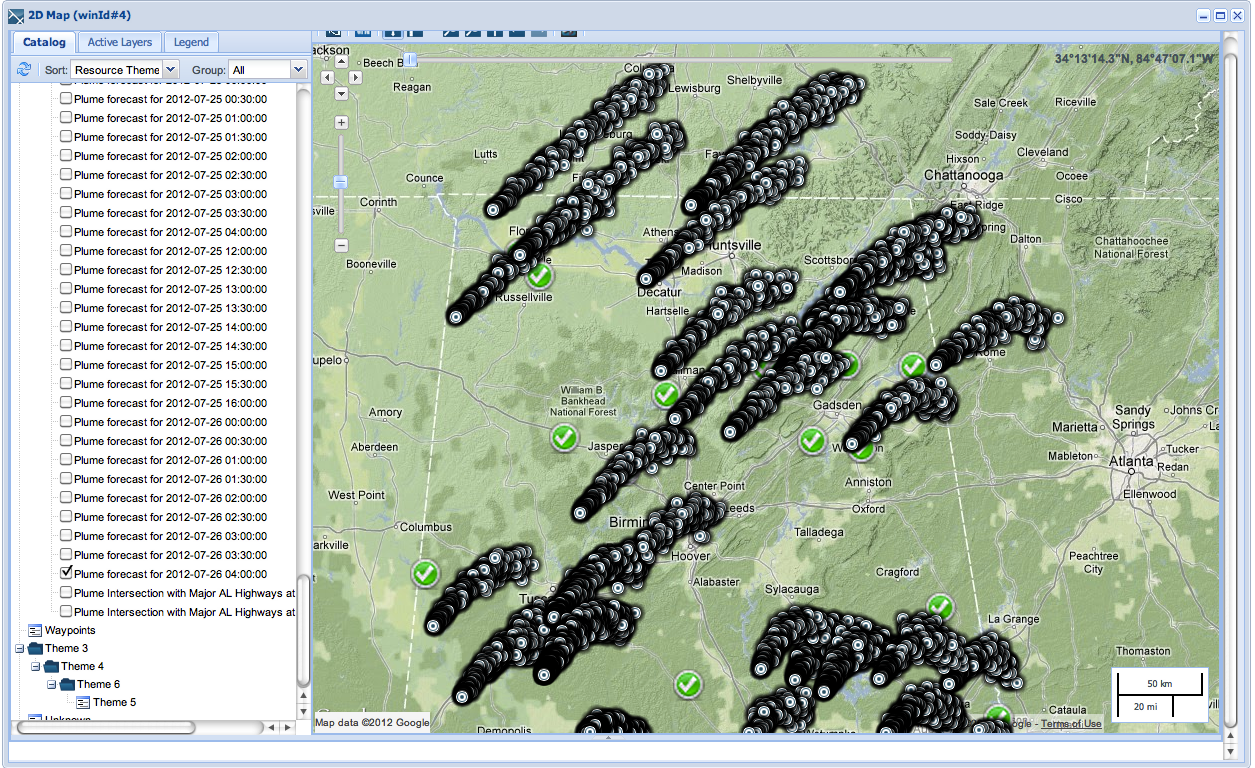The image size is (1255, 768).
Task: Pan the map down with arrow button
Action: [341, 93]
